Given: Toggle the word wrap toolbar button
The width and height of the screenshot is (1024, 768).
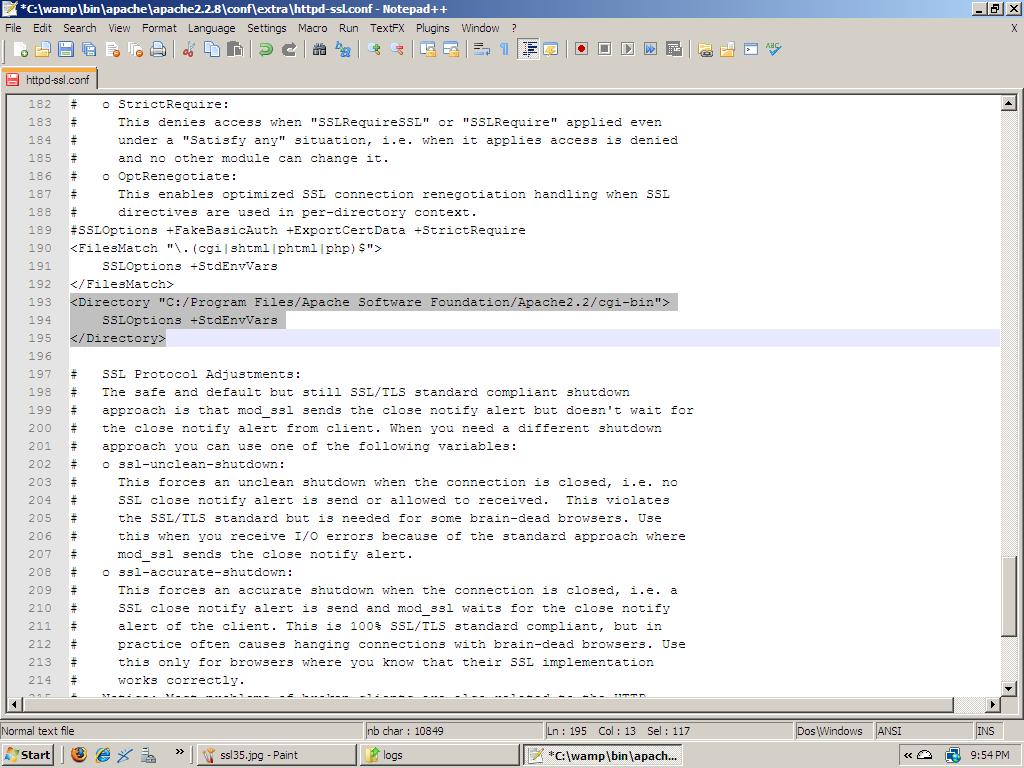Looking at the screenshot, I should [x=482, y=49].
